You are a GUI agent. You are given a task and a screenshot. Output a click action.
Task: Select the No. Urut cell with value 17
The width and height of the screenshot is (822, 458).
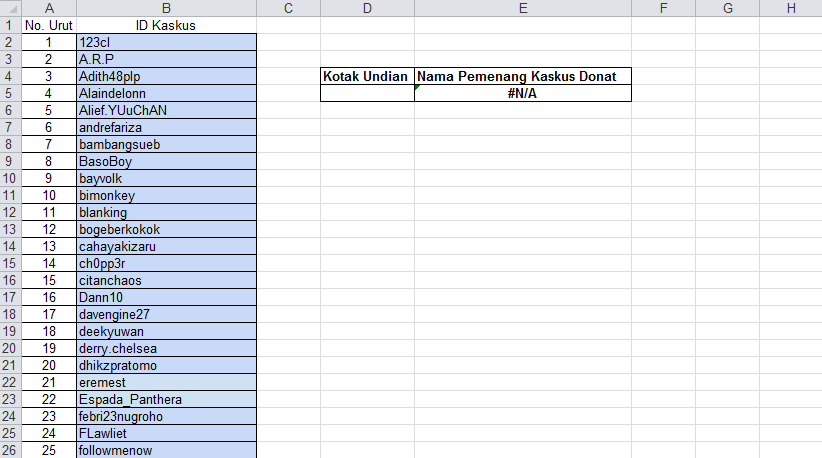click(49, 314)
